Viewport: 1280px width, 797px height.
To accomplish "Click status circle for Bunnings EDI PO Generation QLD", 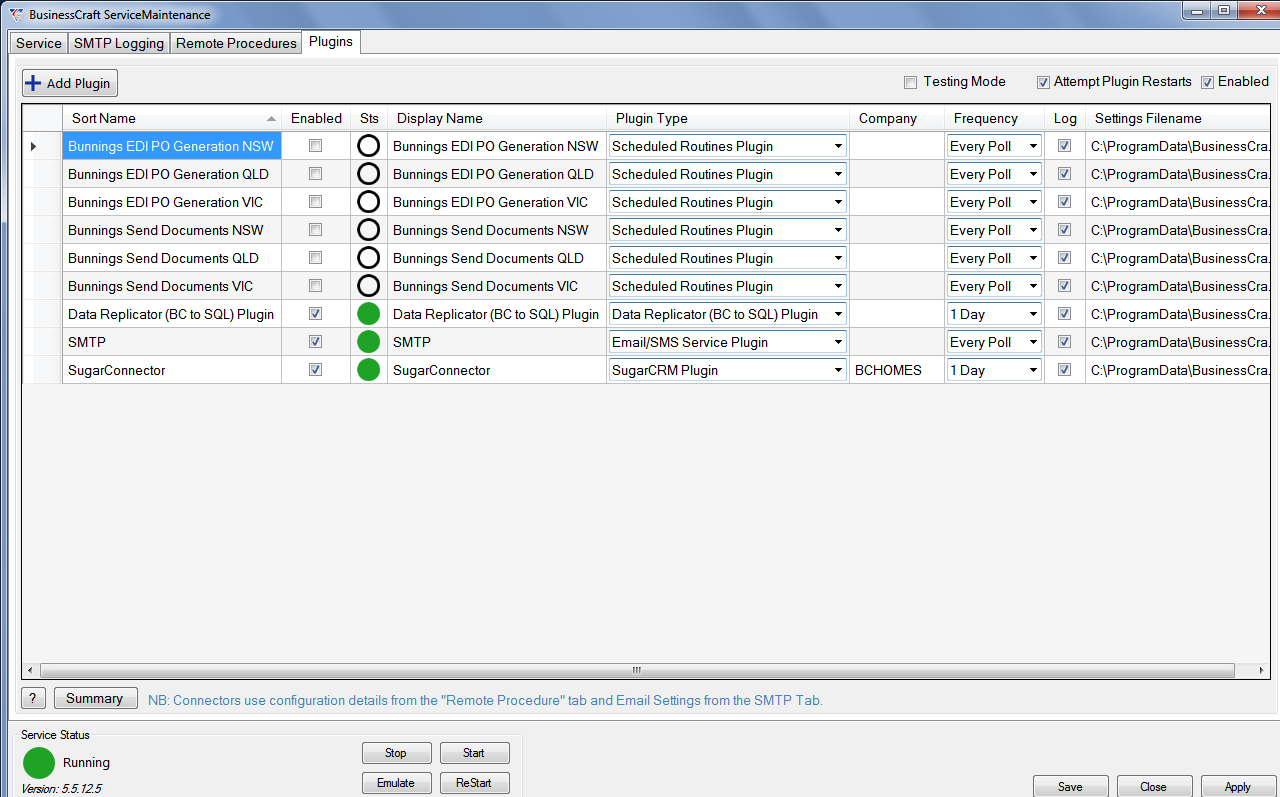I will point(369,174).
